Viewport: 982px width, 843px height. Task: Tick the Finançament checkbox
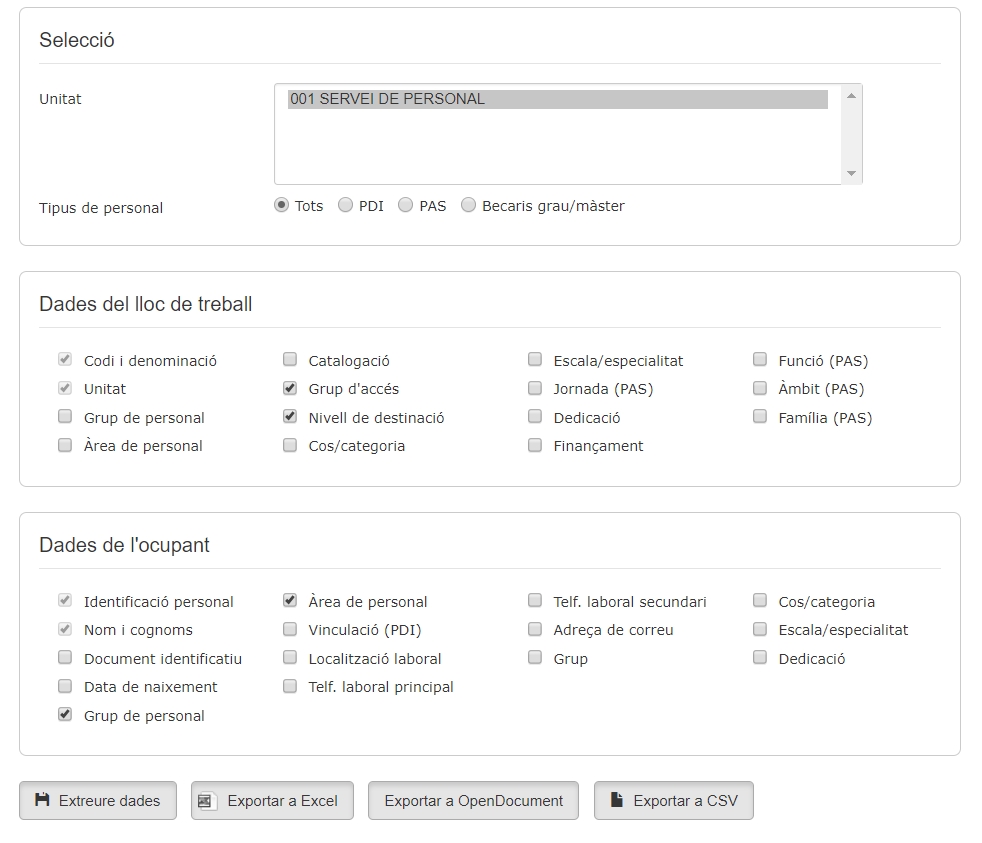click(535, 445)
